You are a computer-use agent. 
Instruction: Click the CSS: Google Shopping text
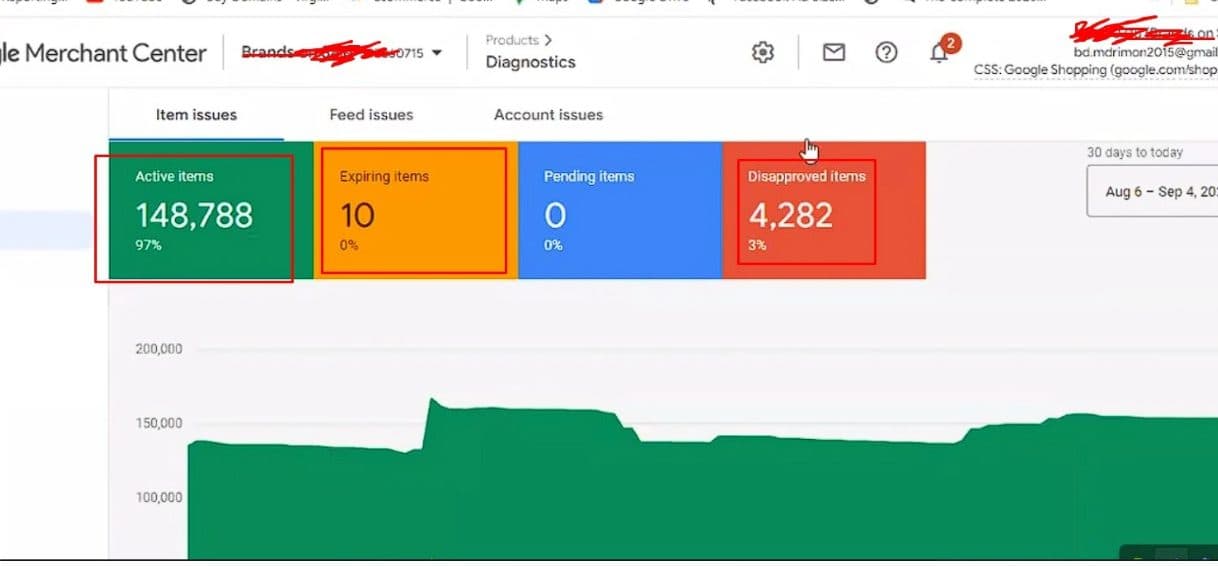click(x=1096, y=70)
